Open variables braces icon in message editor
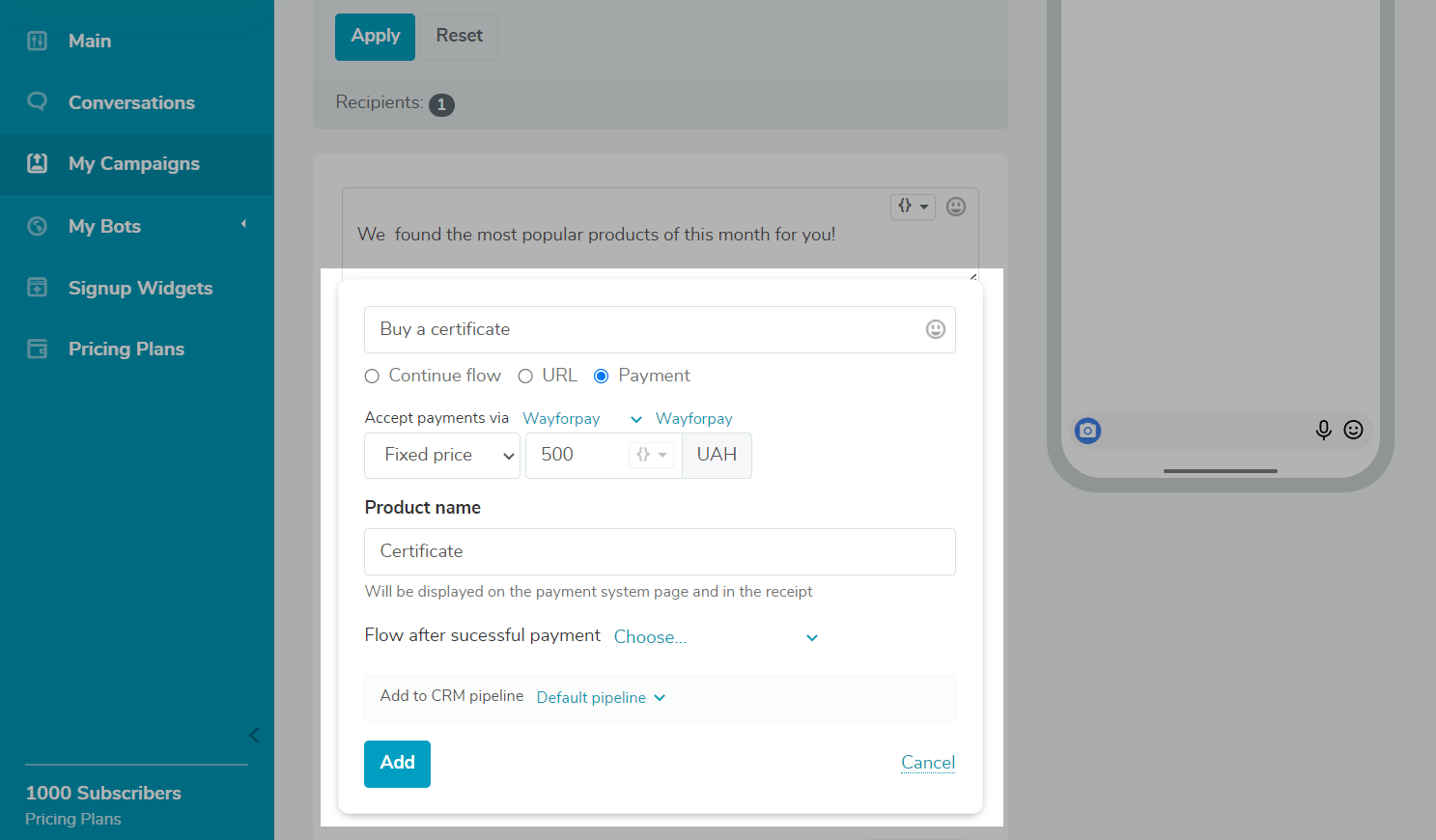This screenshot has width=1436, height=840. click(x=912, y=206)
